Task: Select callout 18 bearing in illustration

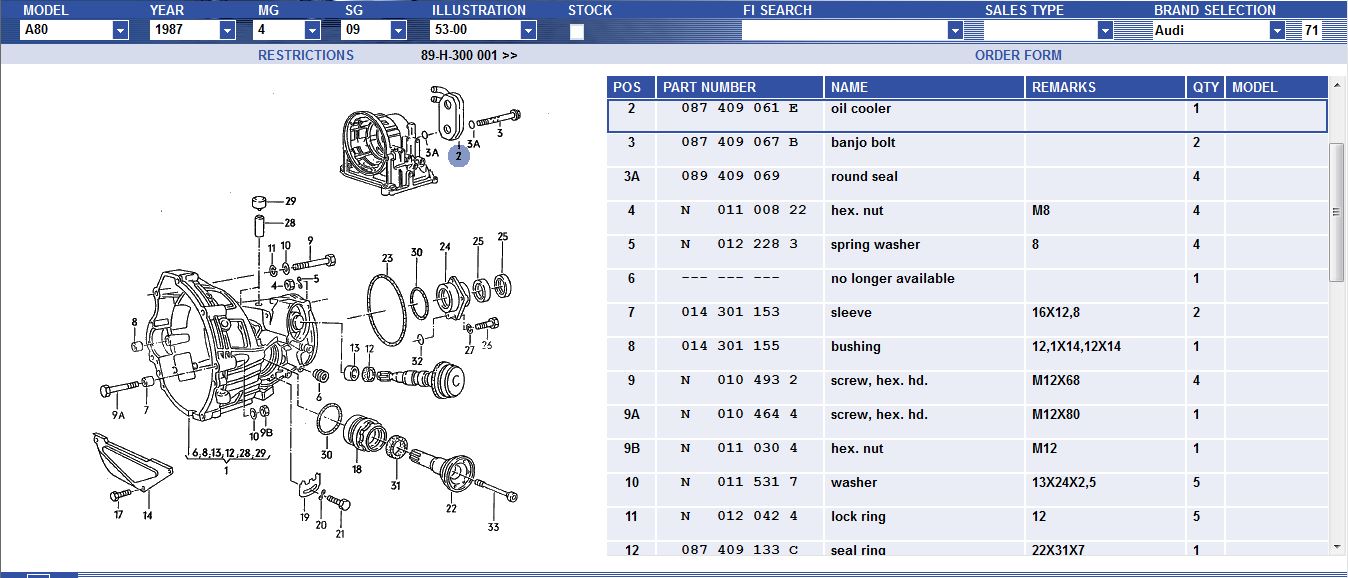Action: (x=357, y=468)
